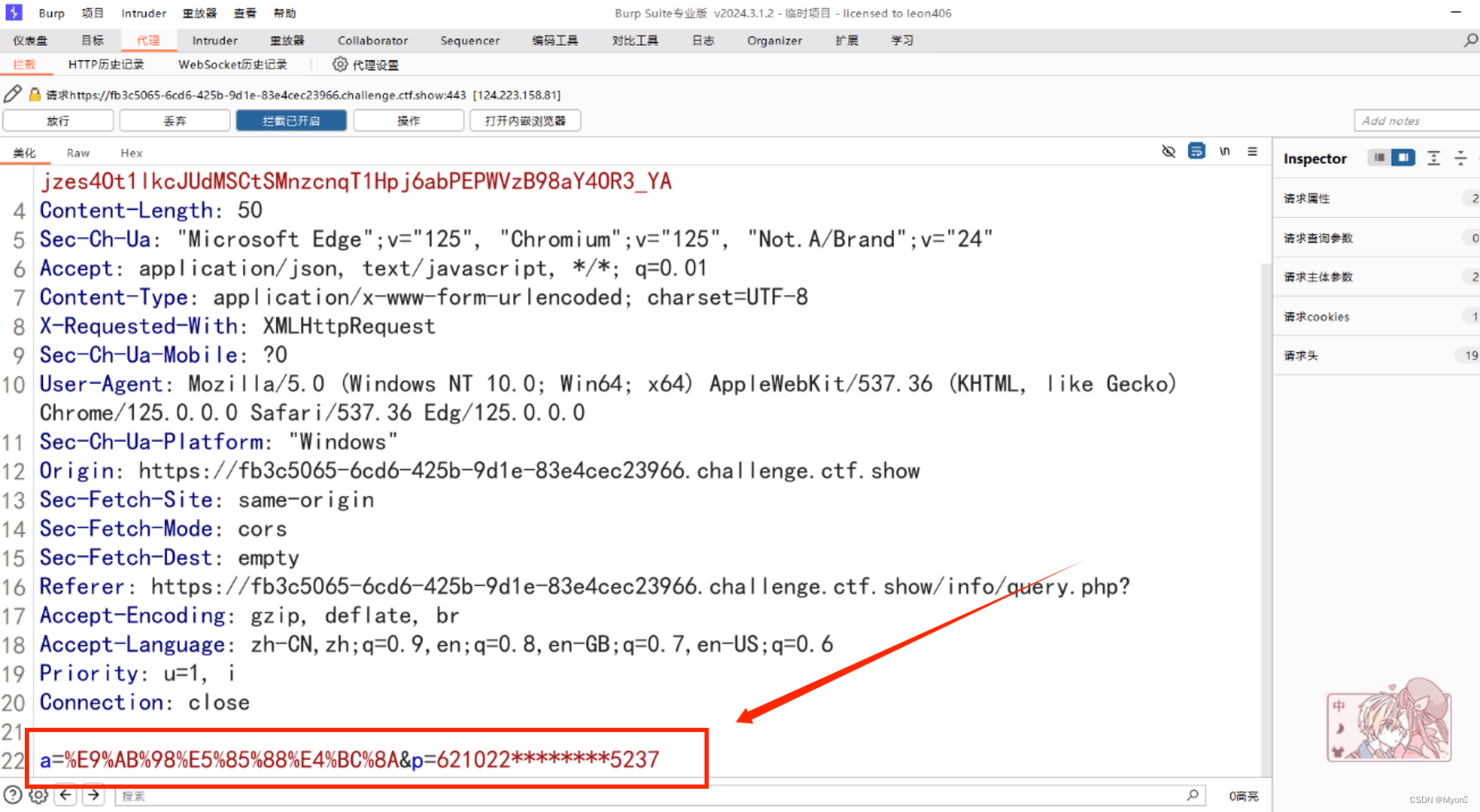Open the 操作 actions dropdown

[x=408, y=120]
